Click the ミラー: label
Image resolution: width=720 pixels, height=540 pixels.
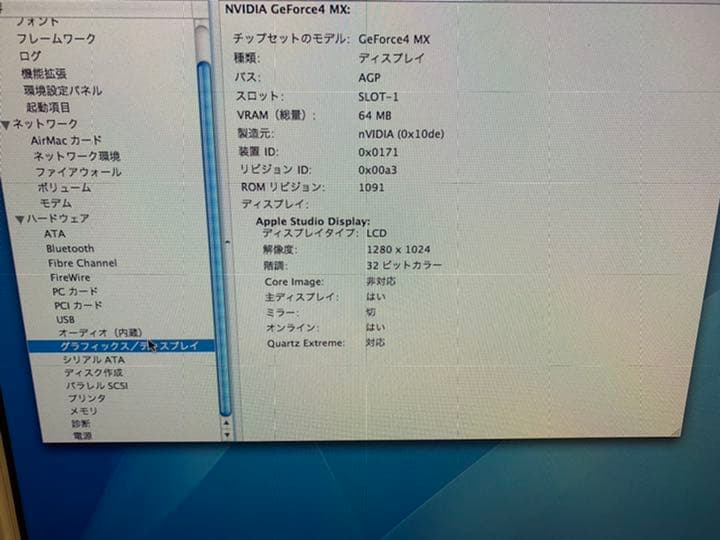pos(282,313)
